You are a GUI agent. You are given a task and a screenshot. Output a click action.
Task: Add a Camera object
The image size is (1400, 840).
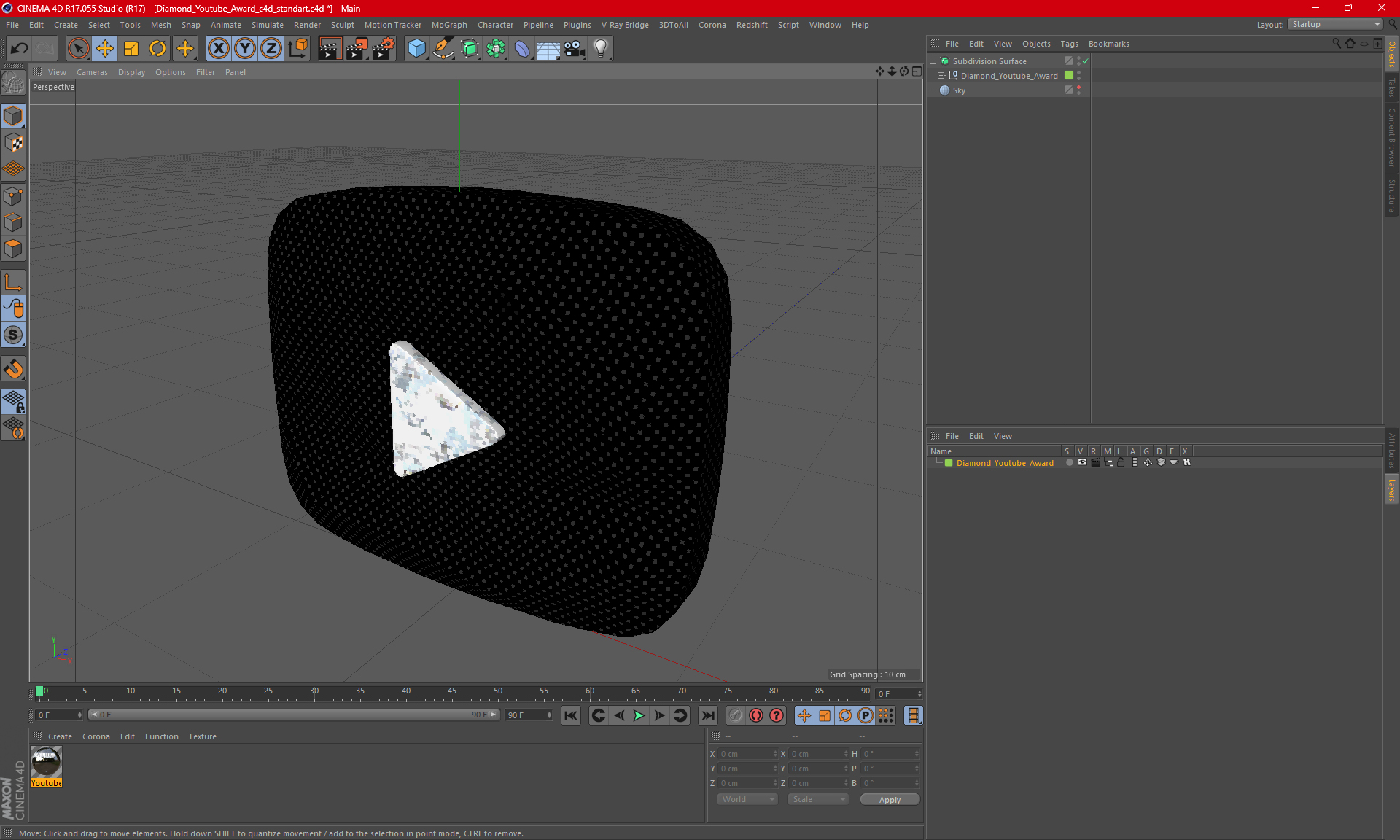click(575, 49)
